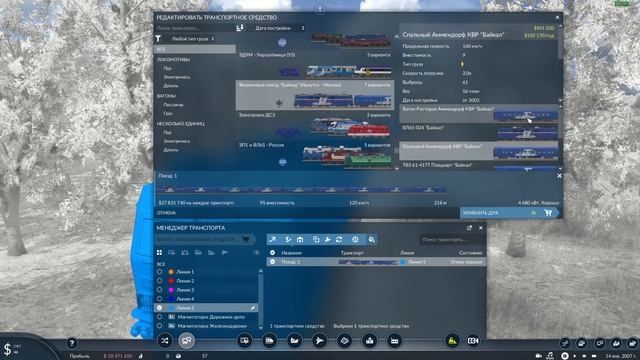Select the yellow bulldozer tool

[452, 340]
